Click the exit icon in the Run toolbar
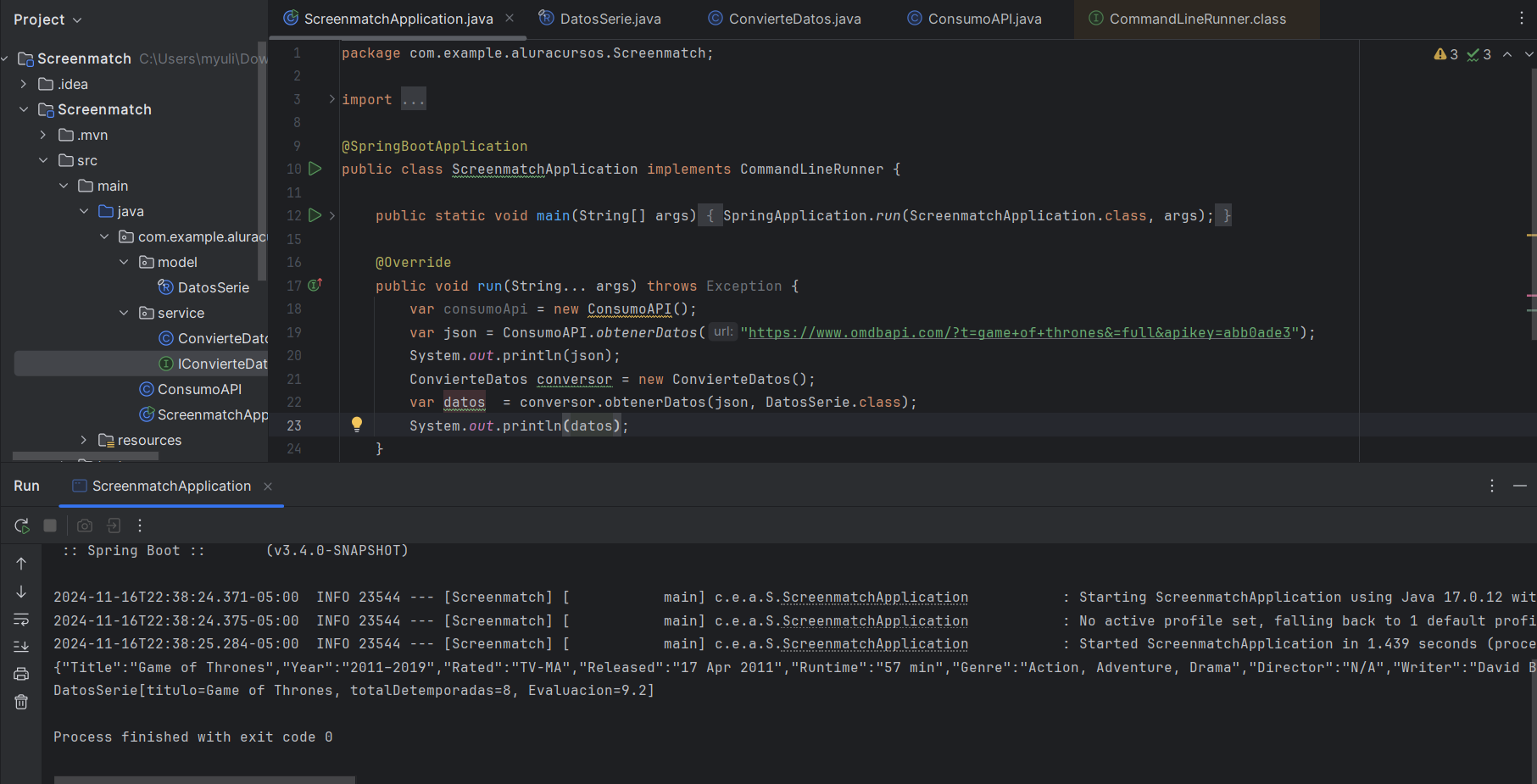Screen dimensions: 1537x784 click(114, 525)
